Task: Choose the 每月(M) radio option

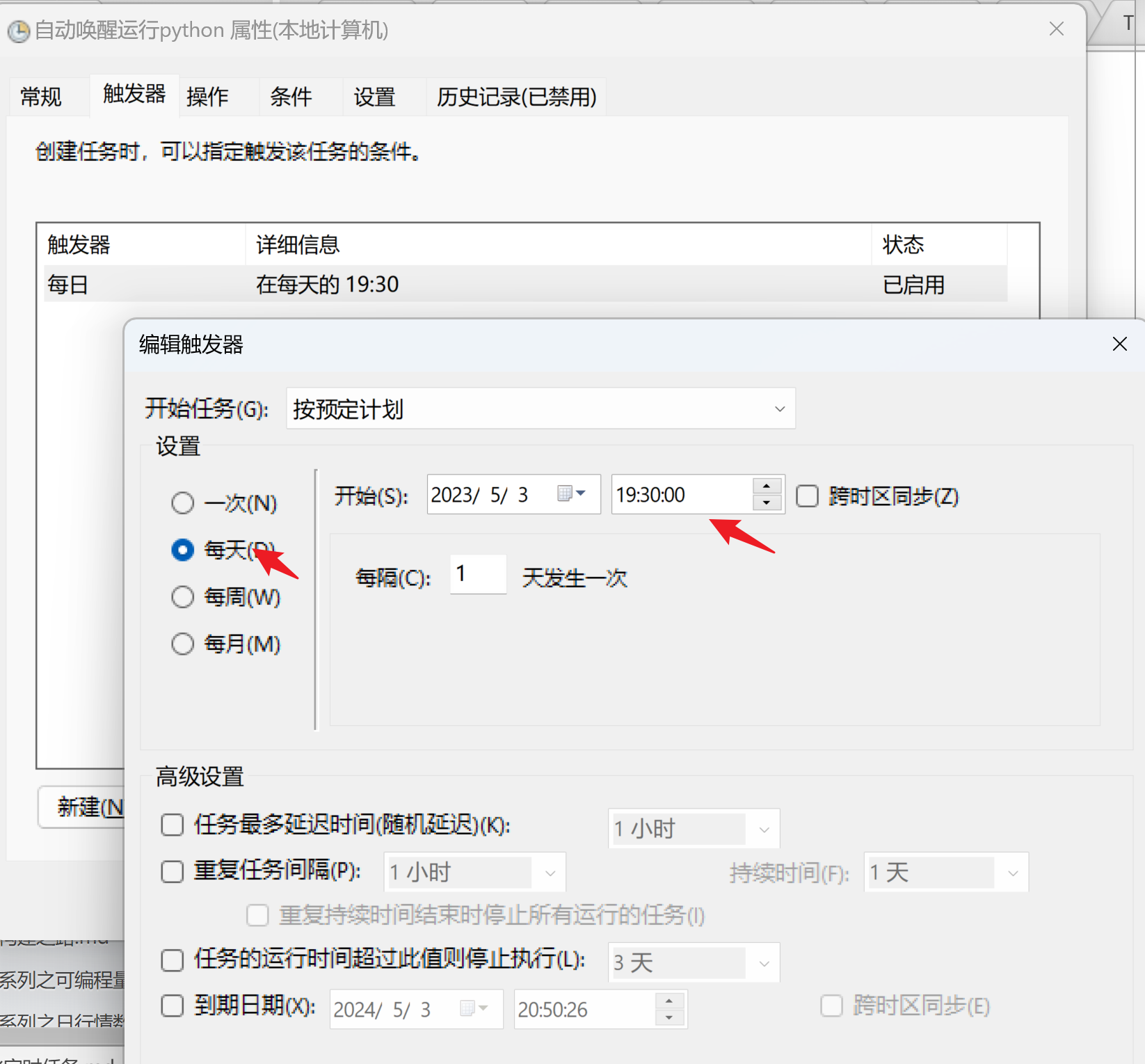Action: [x=183, y=644]
